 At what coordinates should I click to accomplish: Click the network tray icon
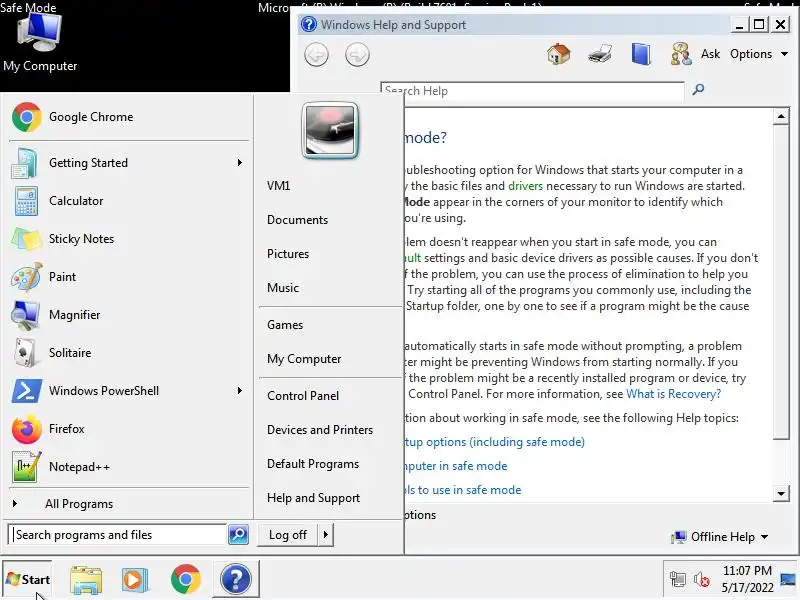tap(678, 580)
